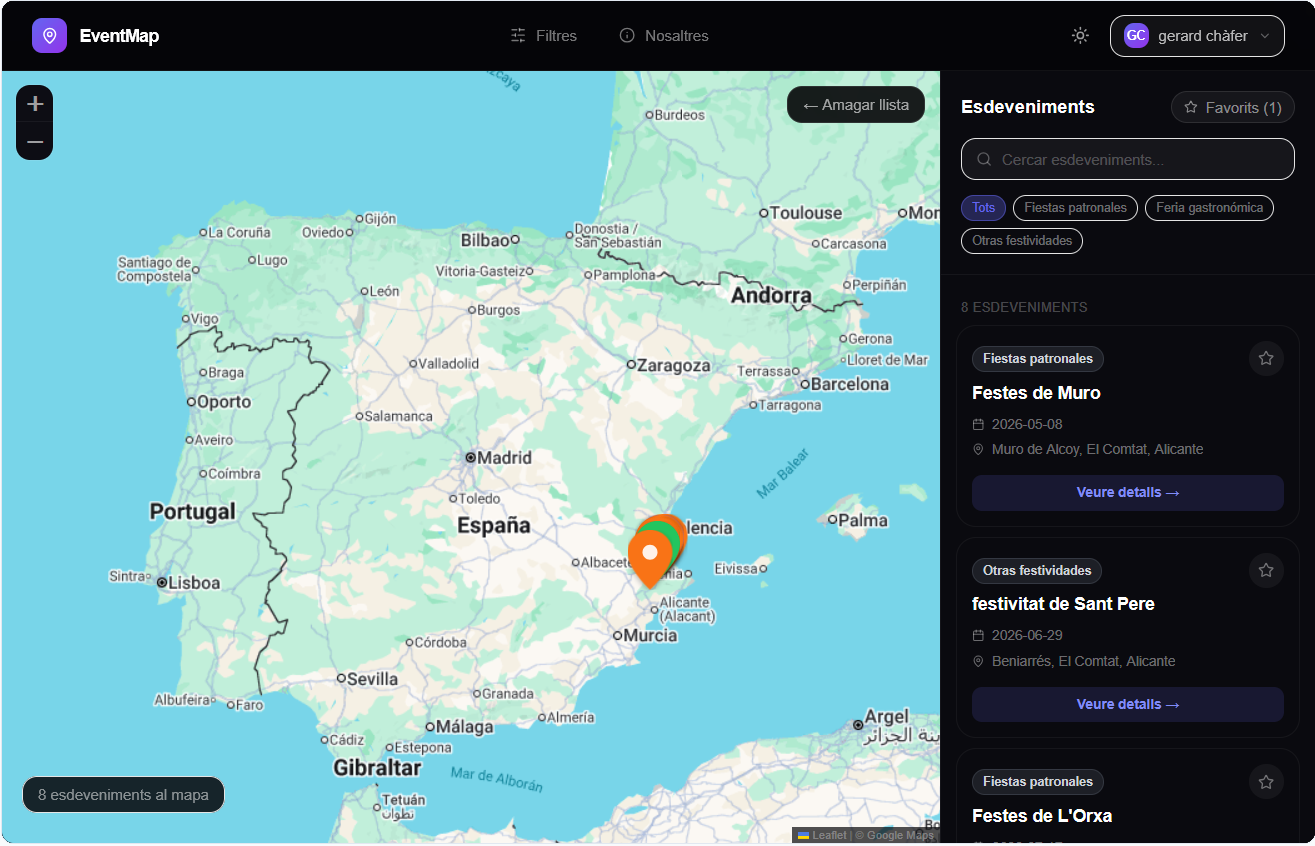Click the Toulouse label on the map

tap(806, 213)
